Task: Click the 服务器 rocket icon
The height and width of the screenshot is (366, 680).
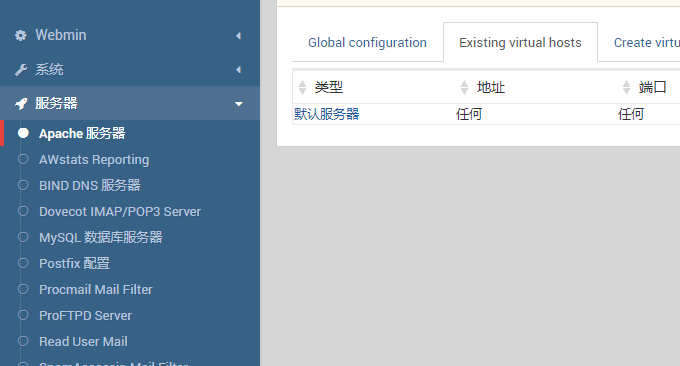Action: pyautogui.click(x=21, y=104)
